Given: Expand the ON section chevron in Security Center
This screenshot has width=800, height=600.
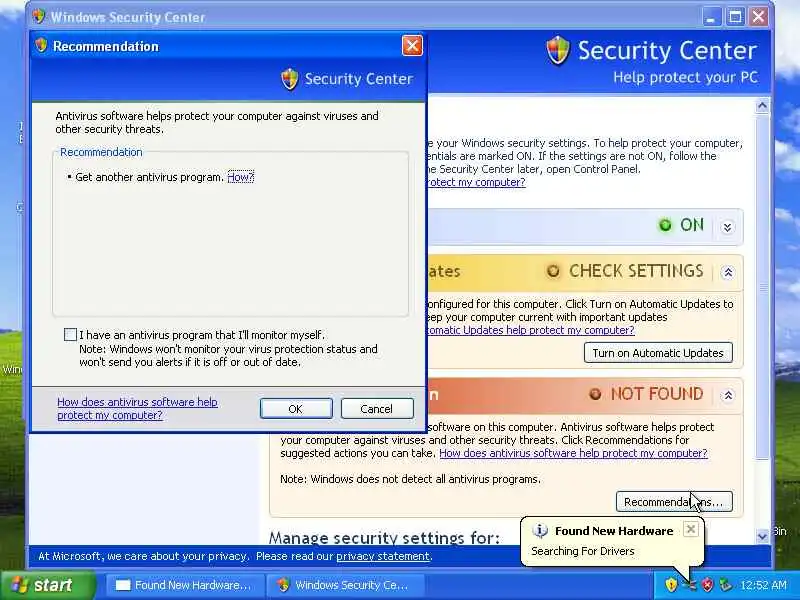Looking at the screenshot, I should point(728,227).
